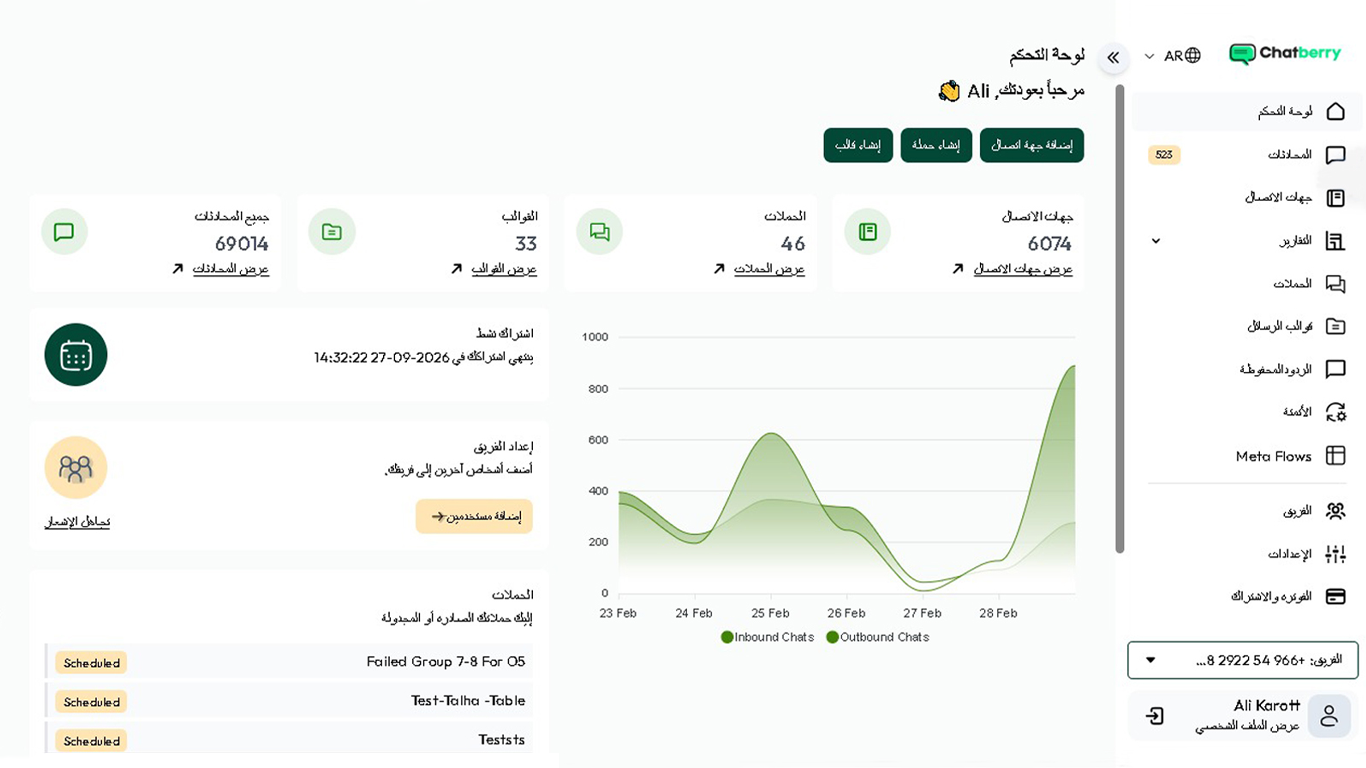The height and width of the screenshot is (768, 1366).
Task: Click the add contact button
Action: [x=1031, y=145]
